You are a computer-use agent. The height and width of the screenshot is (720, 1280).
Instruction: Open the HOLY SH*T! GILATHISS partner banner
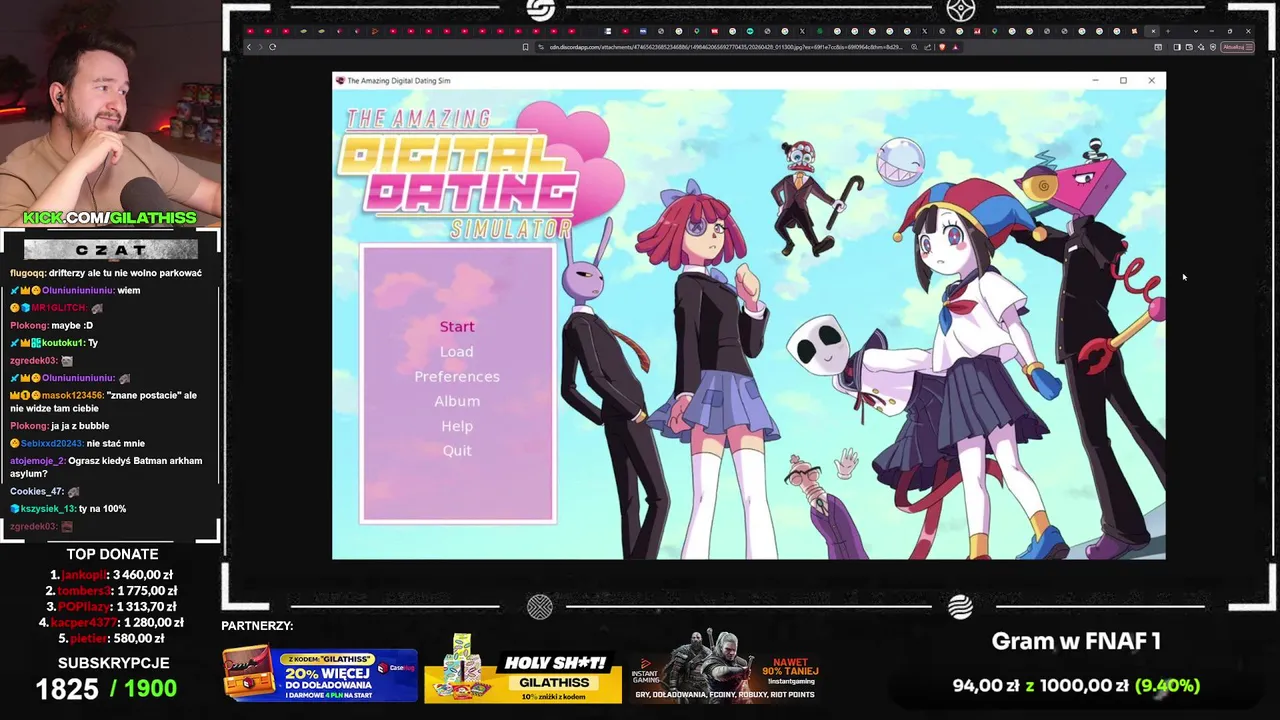pos(522,669)
